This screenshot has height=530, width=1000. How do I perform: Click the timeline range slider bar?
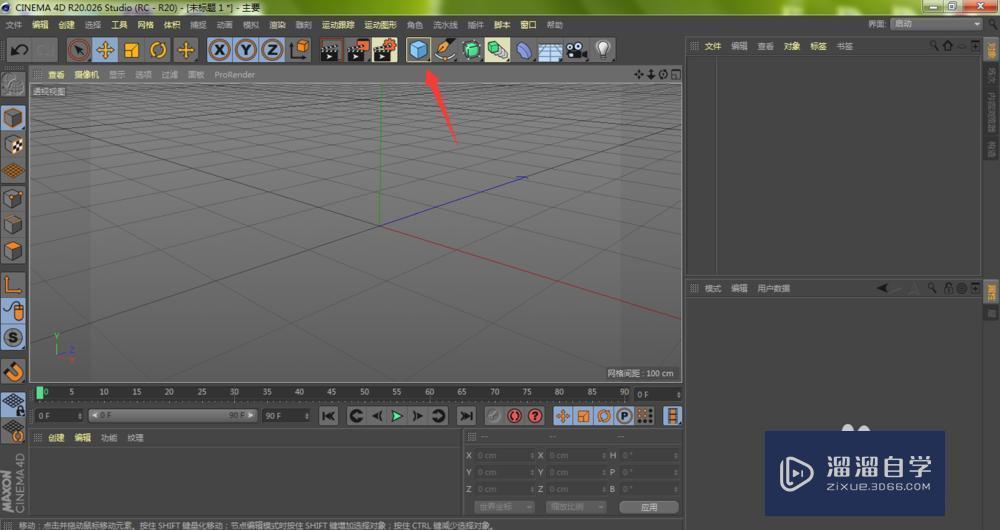(172, 415)
